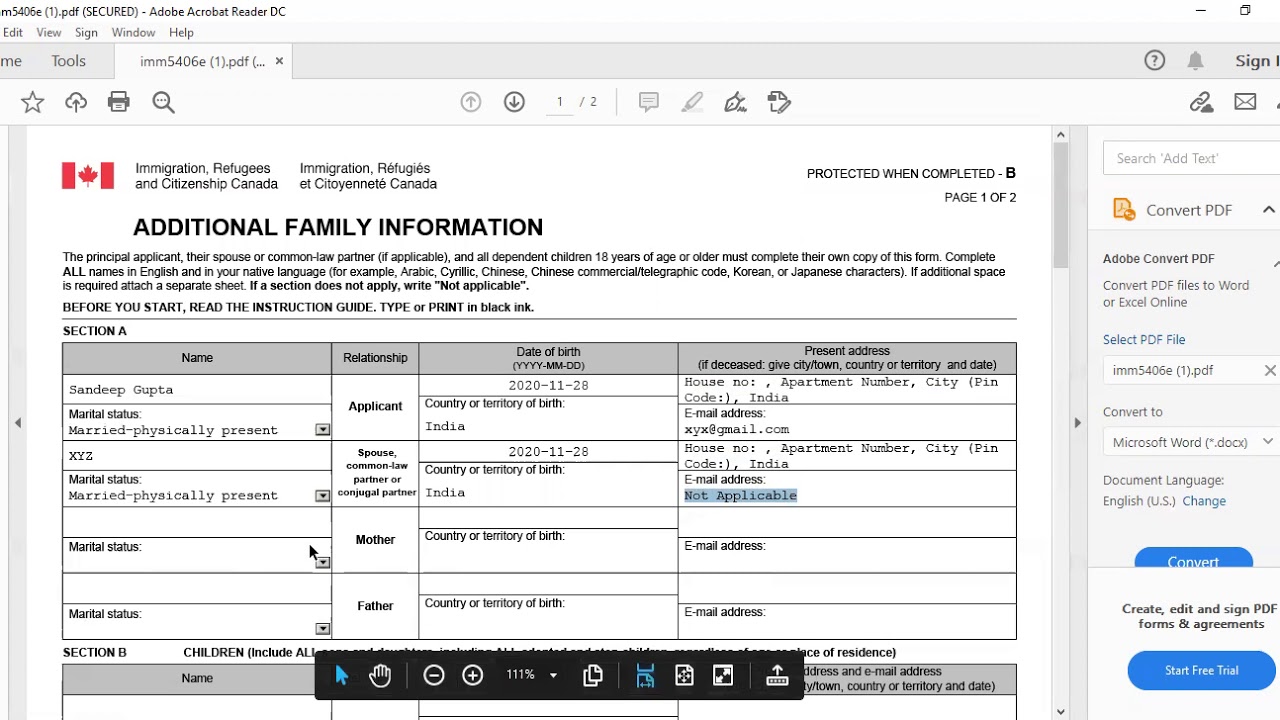This screenshot has height=720, width=1280.
Task: Remove the selected imm5406e (1).pdf file
Action: pos(1270,370)
